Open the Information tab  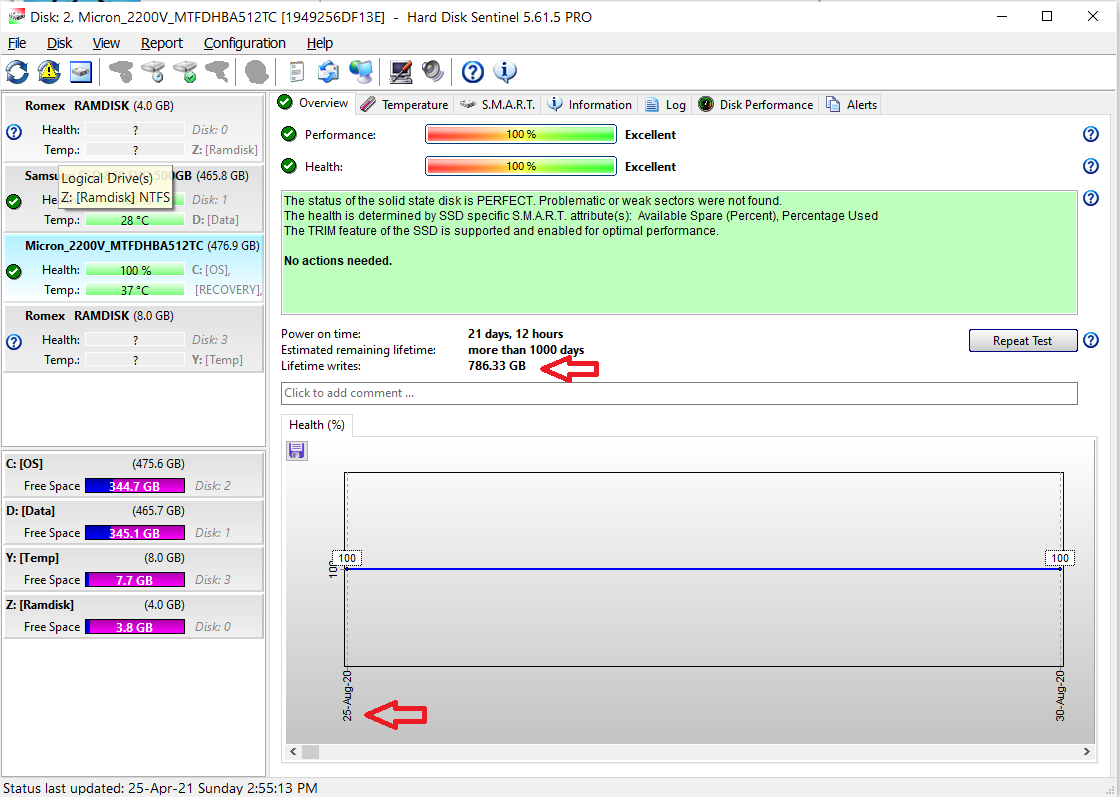click(590, 104)
